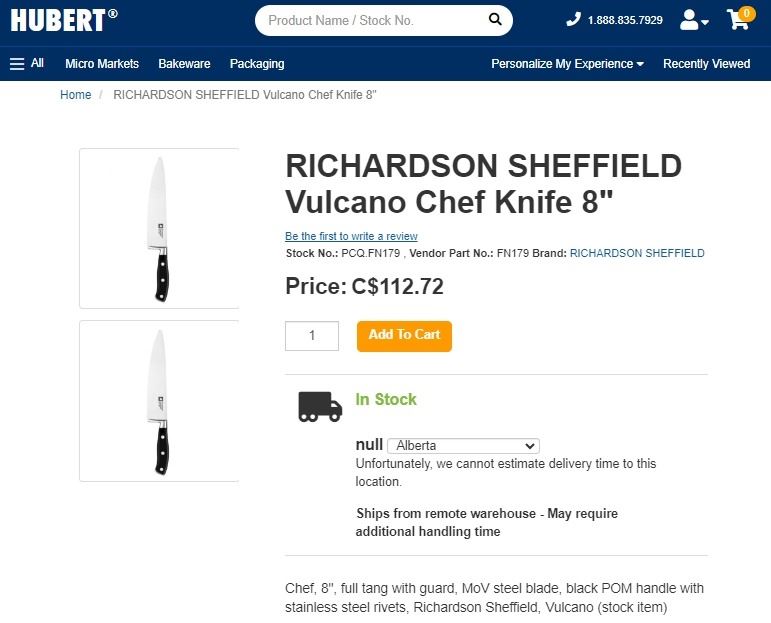Click the quantity input field
Image resolution: width=771 pixels, height=623 pixels.
click(312, 335)
